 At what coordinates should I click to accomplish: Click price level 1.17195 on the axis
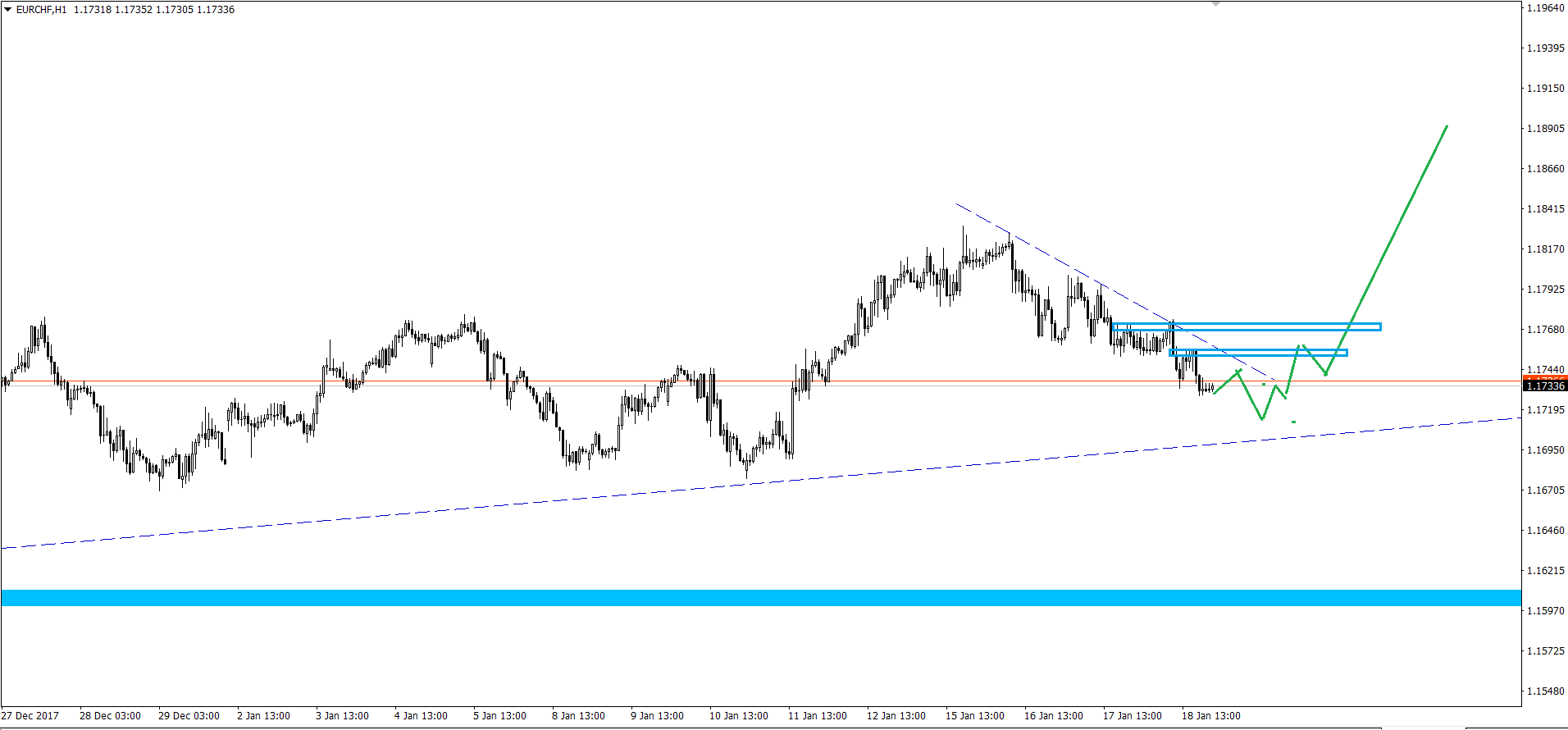1545,410
